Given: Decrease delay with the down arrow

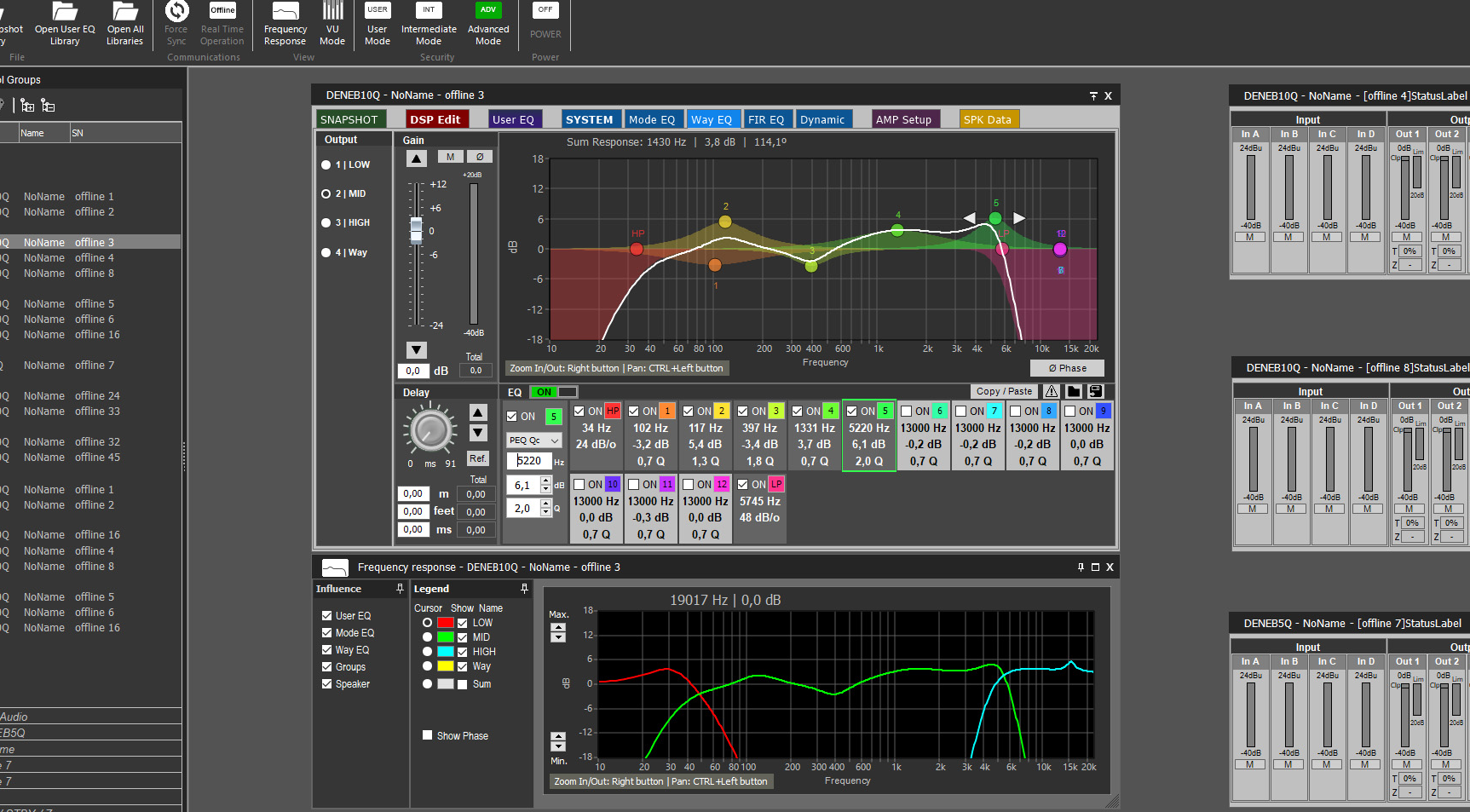Looking at the screenshot, I should pos(478,433).
